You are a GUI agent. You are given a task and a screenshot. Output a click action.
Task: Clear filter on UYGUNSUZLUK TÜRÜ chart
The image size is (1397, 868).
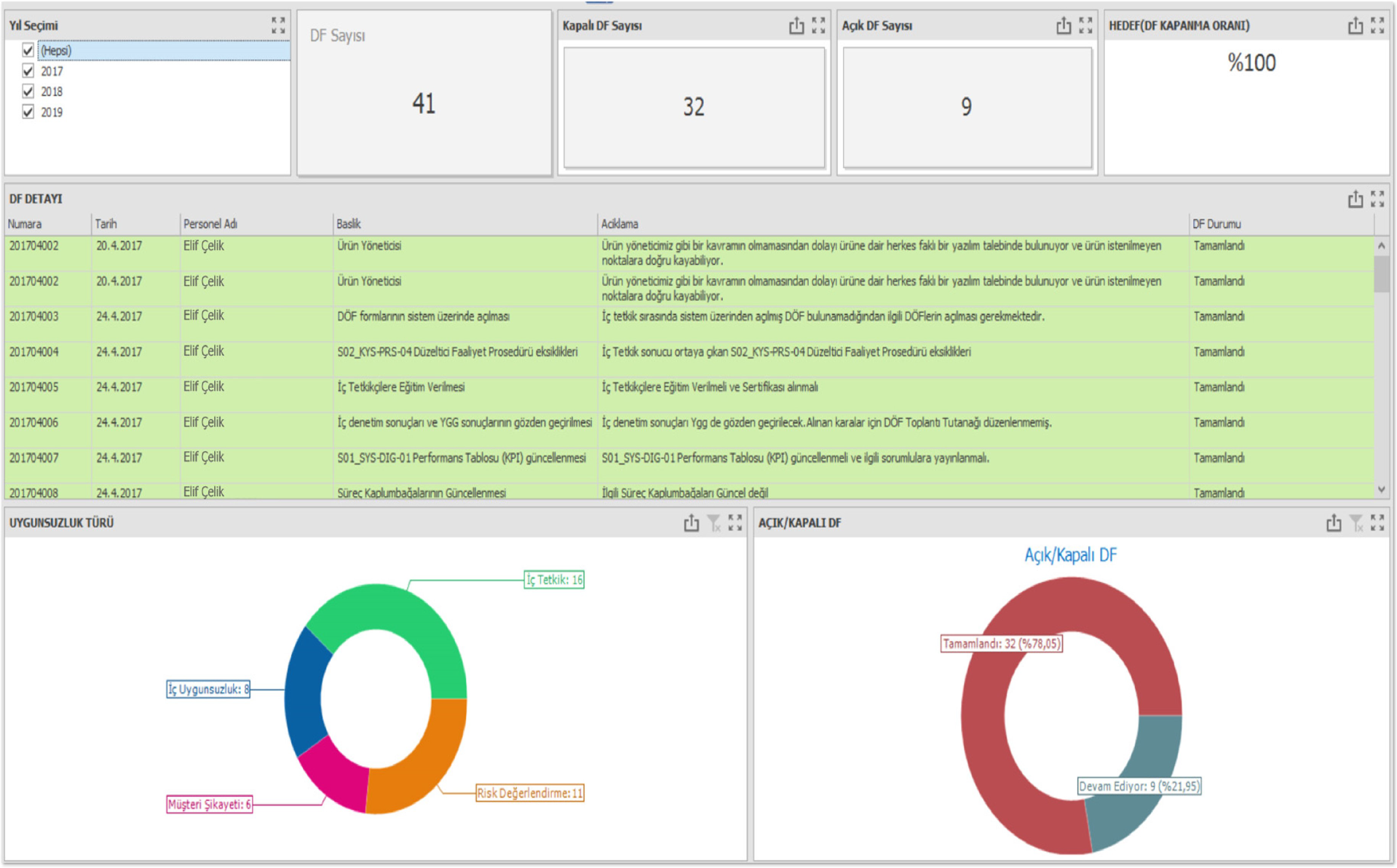coord(713,523)
